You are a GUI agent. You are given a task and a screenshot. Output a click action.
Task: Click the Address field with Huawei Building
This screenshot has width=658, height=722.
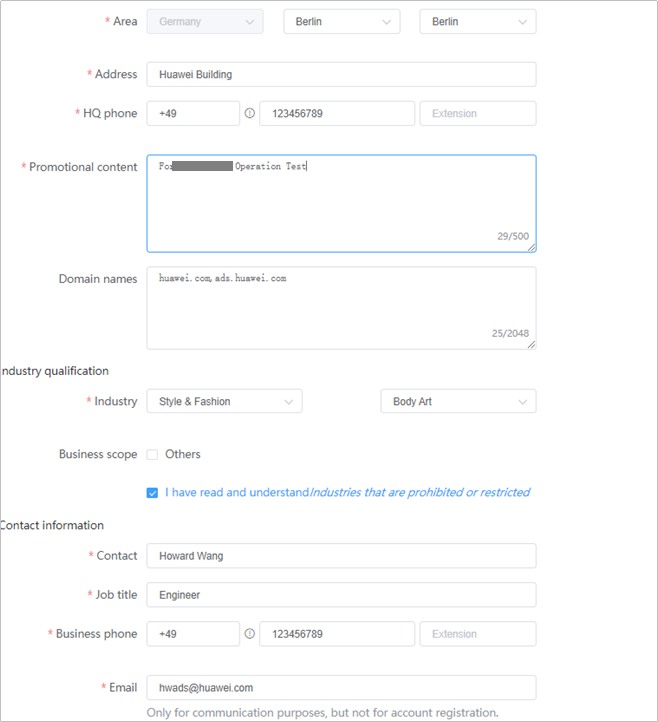pyautogui.click(x=341, y=75)
